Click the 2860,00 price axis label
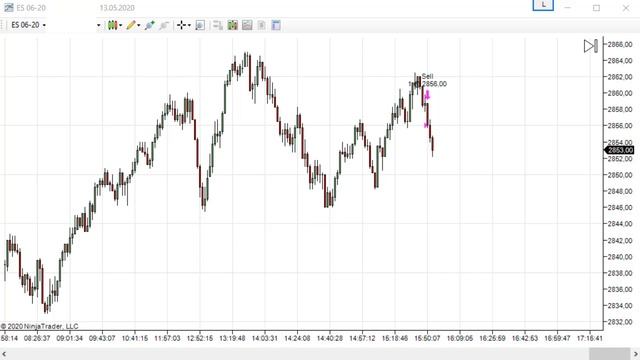 click(x=620, y=93)
